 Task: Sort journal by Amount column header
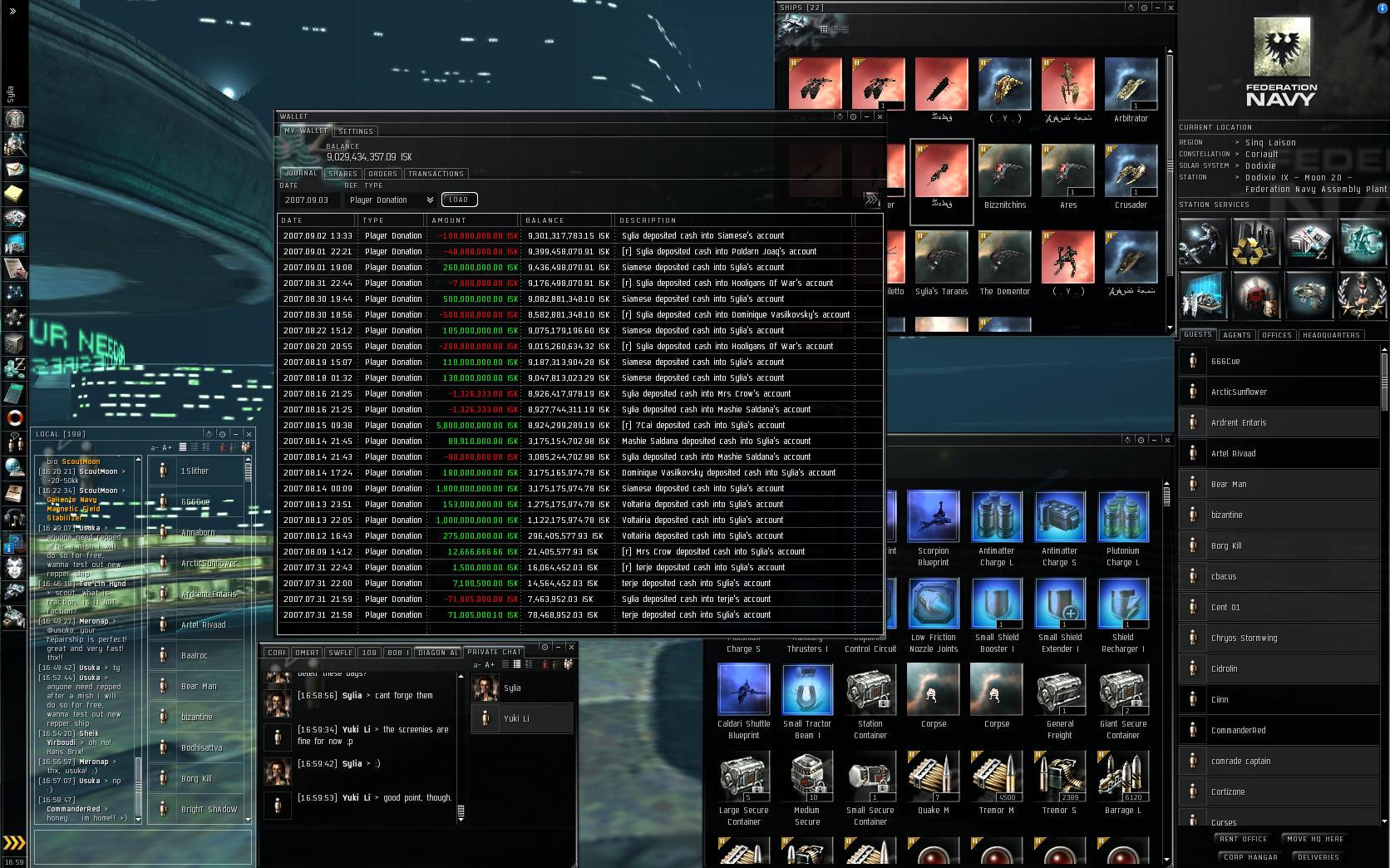click(472, 220)
